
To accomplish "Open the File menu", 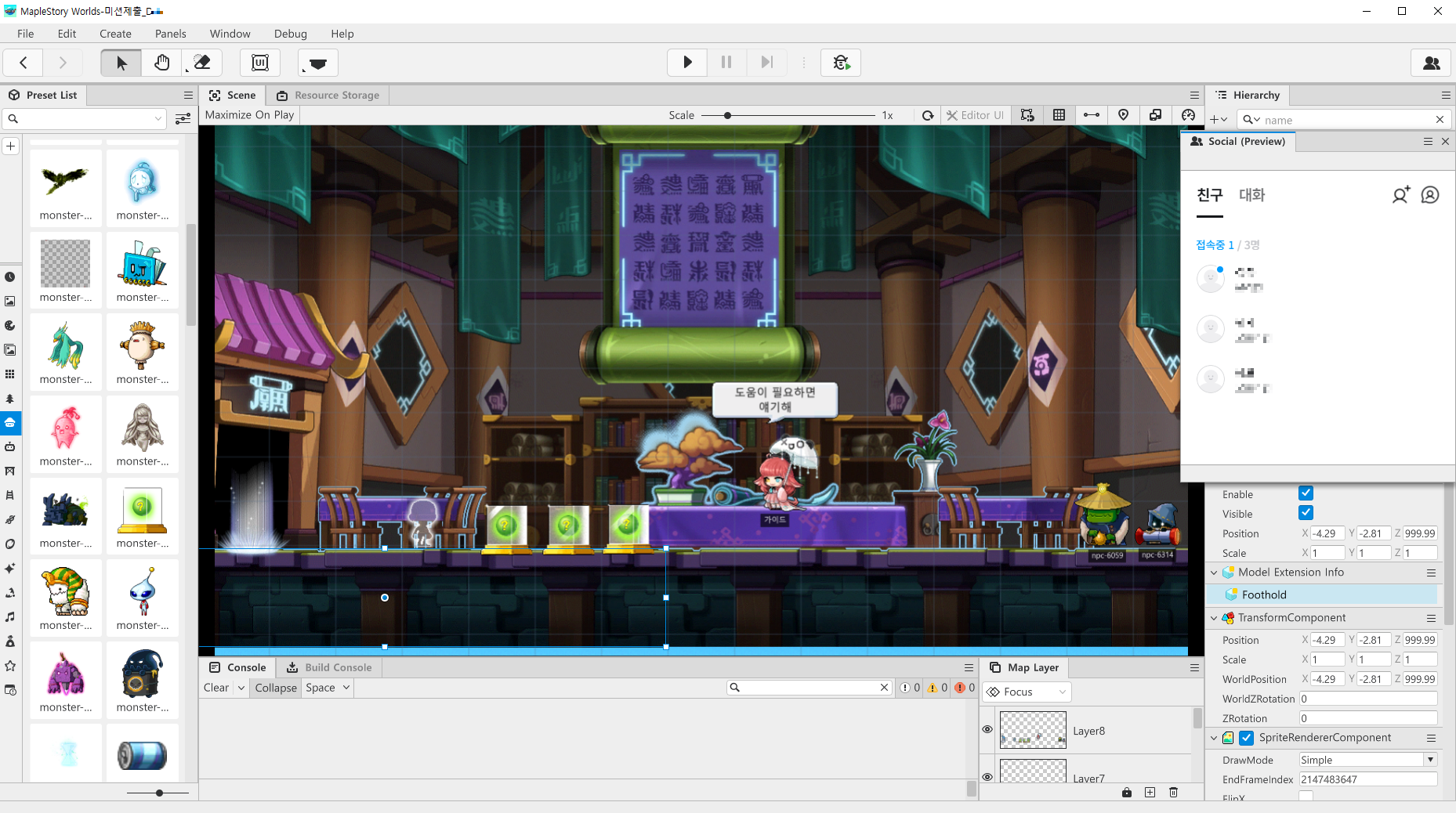I will point(26,34).
